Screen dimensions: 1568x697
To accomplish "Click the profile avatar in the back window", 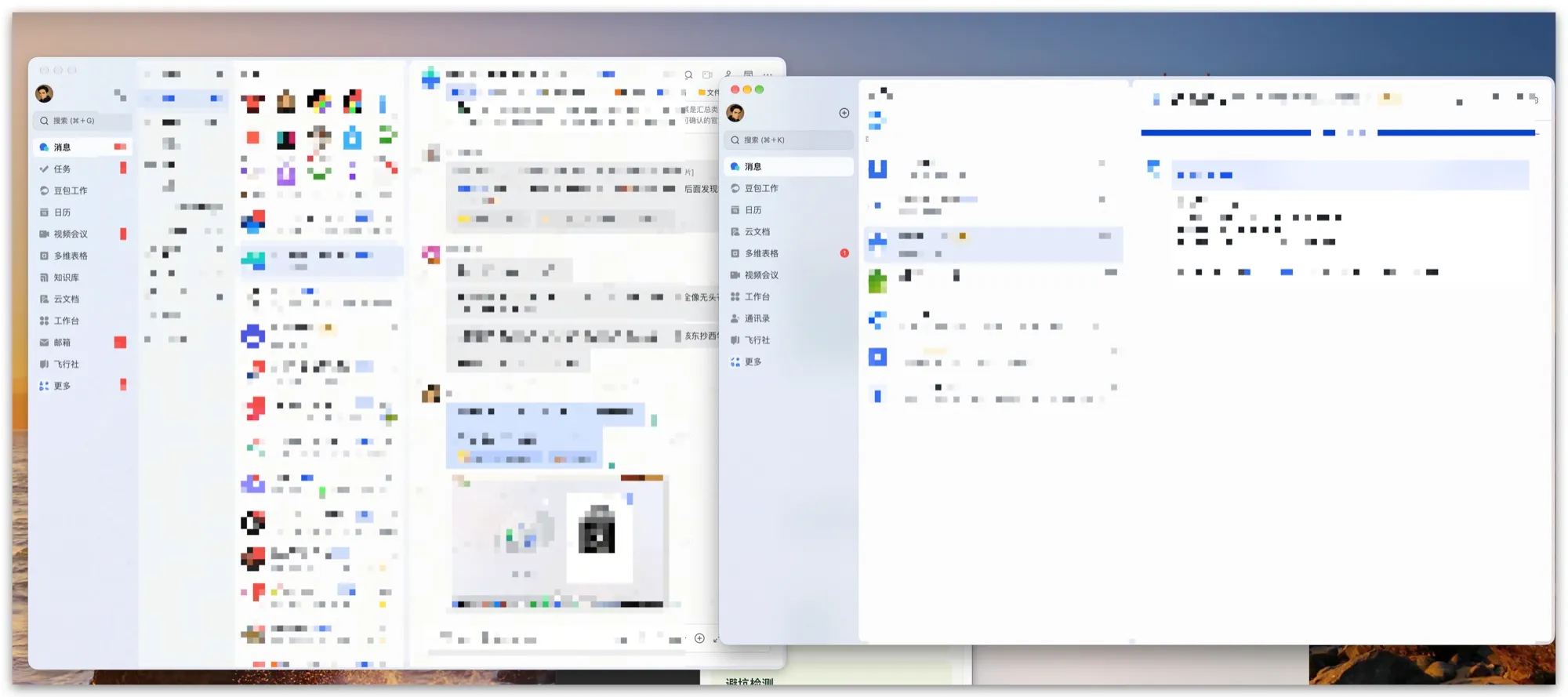I will [x=45, y=94].
